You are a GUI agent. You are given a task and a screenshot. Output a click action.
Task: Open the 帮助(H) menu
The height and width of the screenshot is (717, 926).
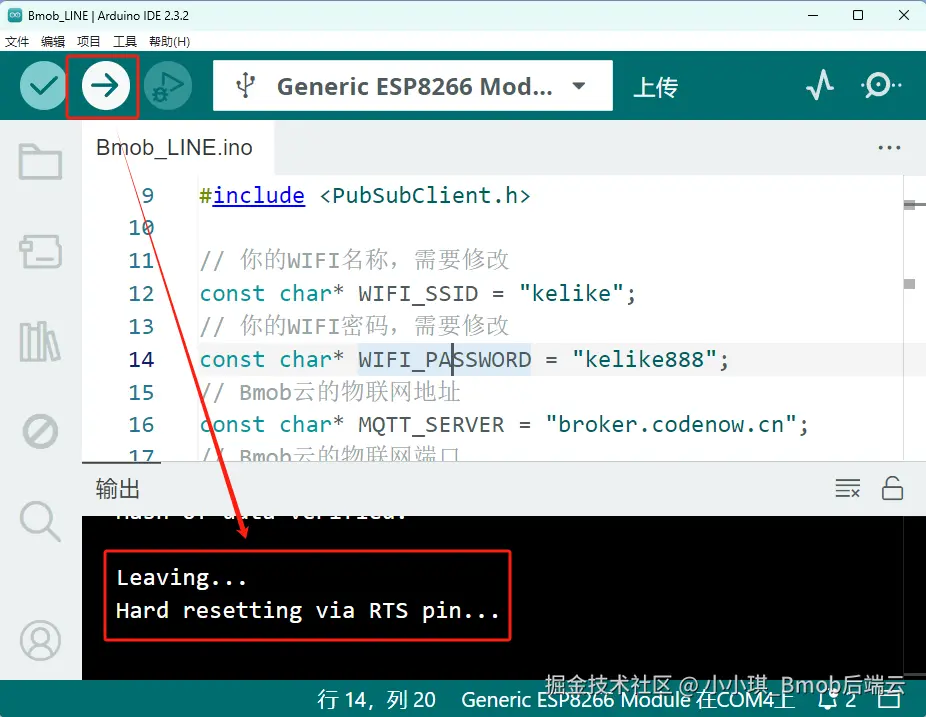(169, 41)
